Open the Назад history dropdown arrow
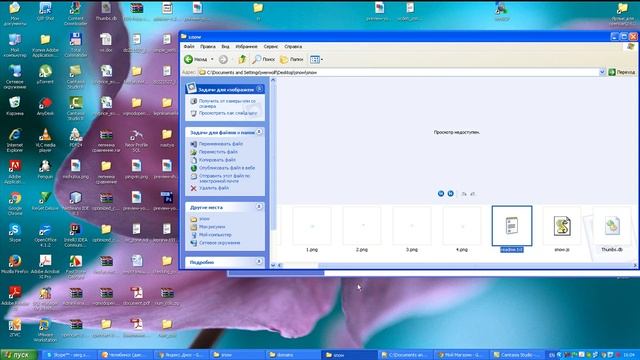Viewport: 640px width, 360px height. click(212, 60)
